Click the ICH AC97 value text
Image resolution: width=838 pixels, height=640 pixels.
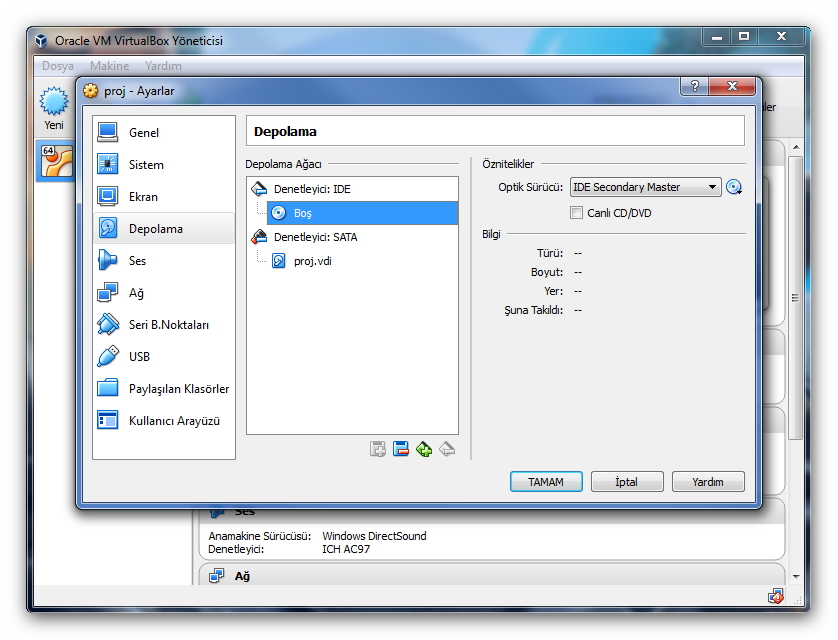click(x=346, y=549)
